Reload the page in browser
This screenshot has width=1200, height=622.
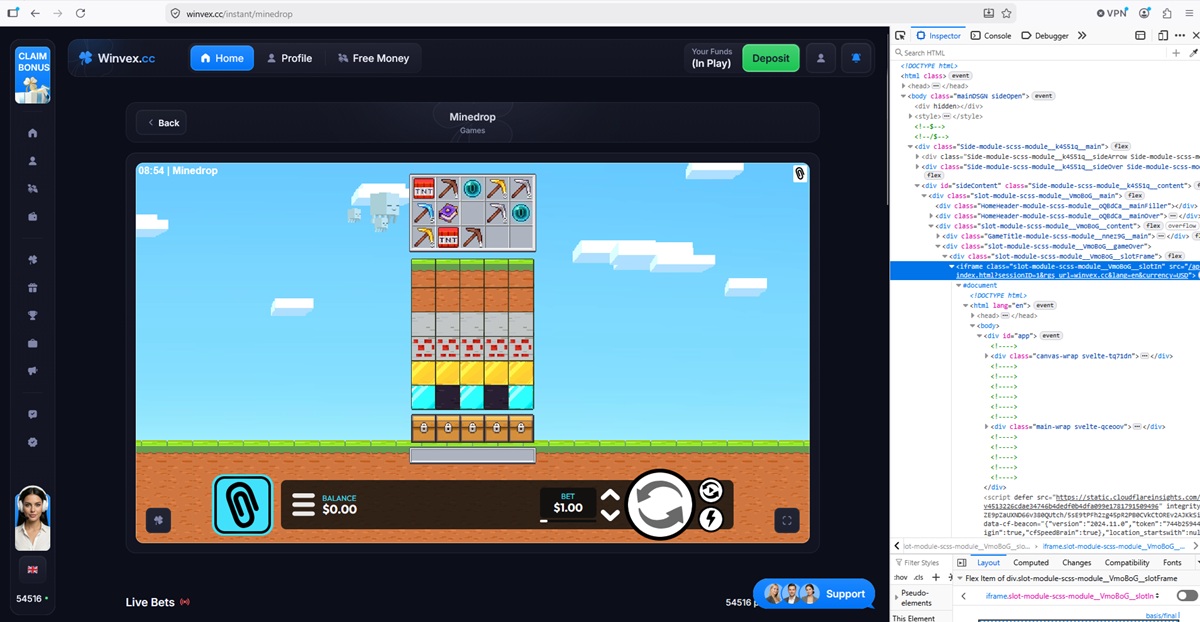click(80, 13)
